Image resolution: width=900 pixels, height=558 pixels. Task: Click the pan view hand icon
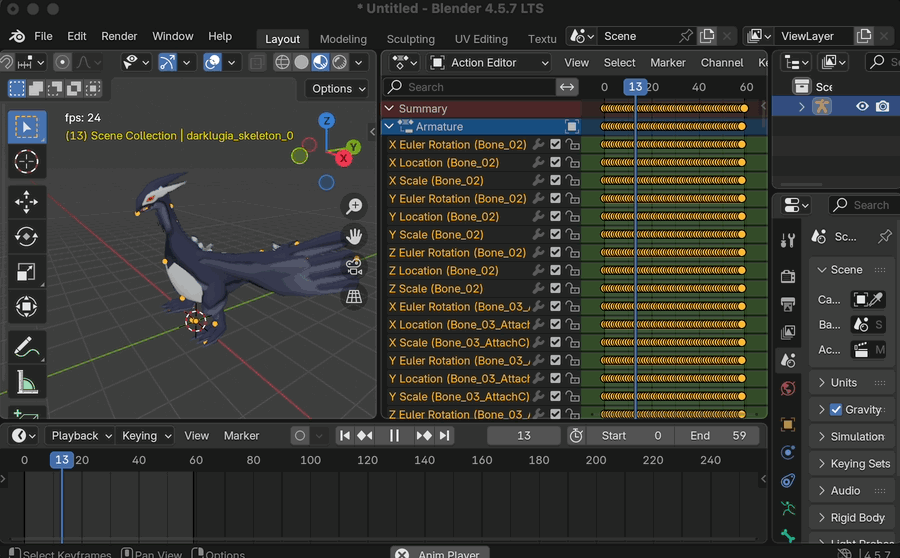354,236
